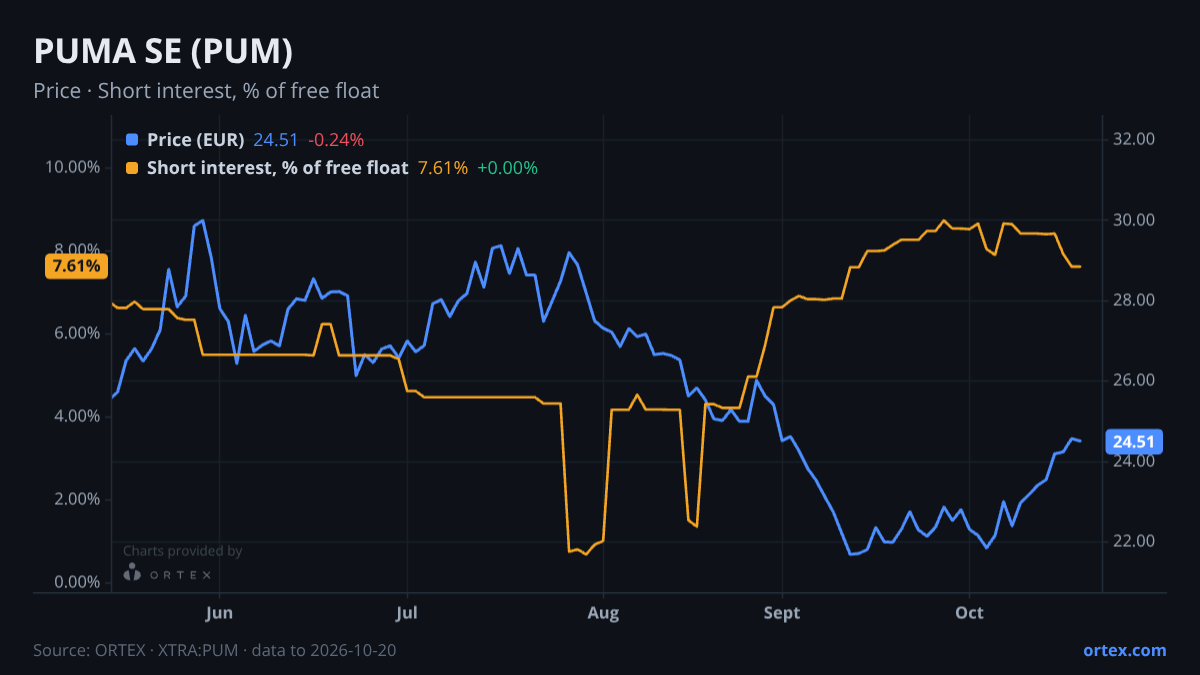Viewport: 1200px width, 675px height.
Task: Click the blue Price legend dot
Action: pos(132,140)
